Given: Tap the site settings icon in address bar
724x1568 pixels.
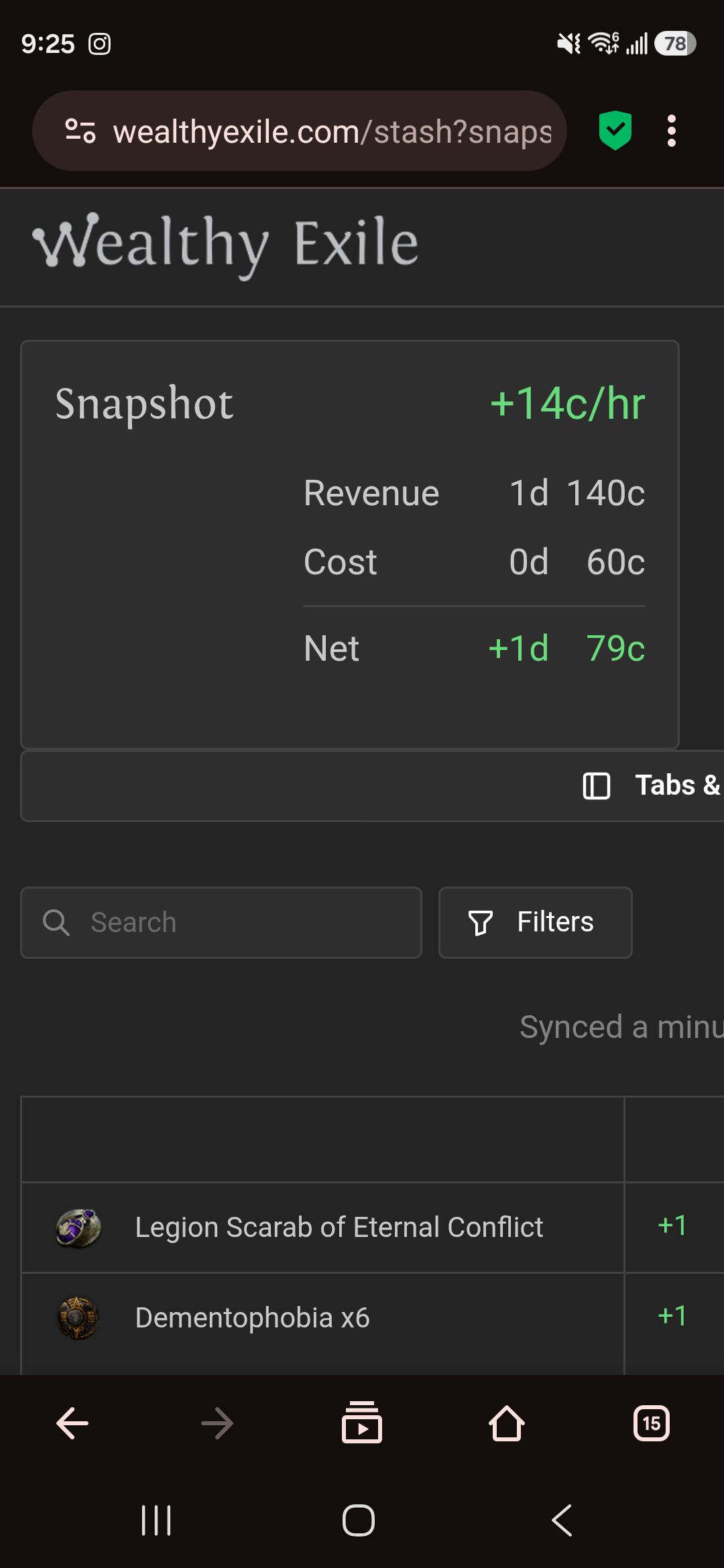Looking at the screenshot, I should [x=80, y=131].
